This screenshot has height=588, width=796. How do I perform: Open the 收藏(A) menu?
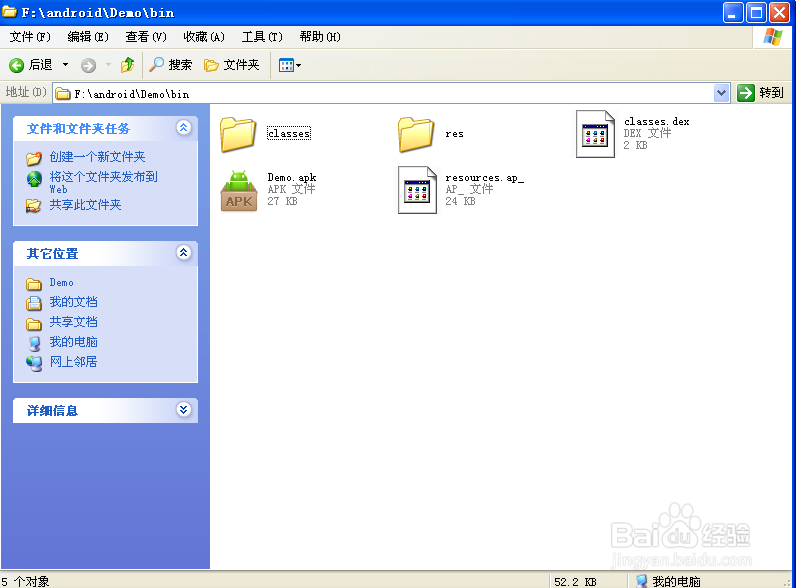[204, 37]
